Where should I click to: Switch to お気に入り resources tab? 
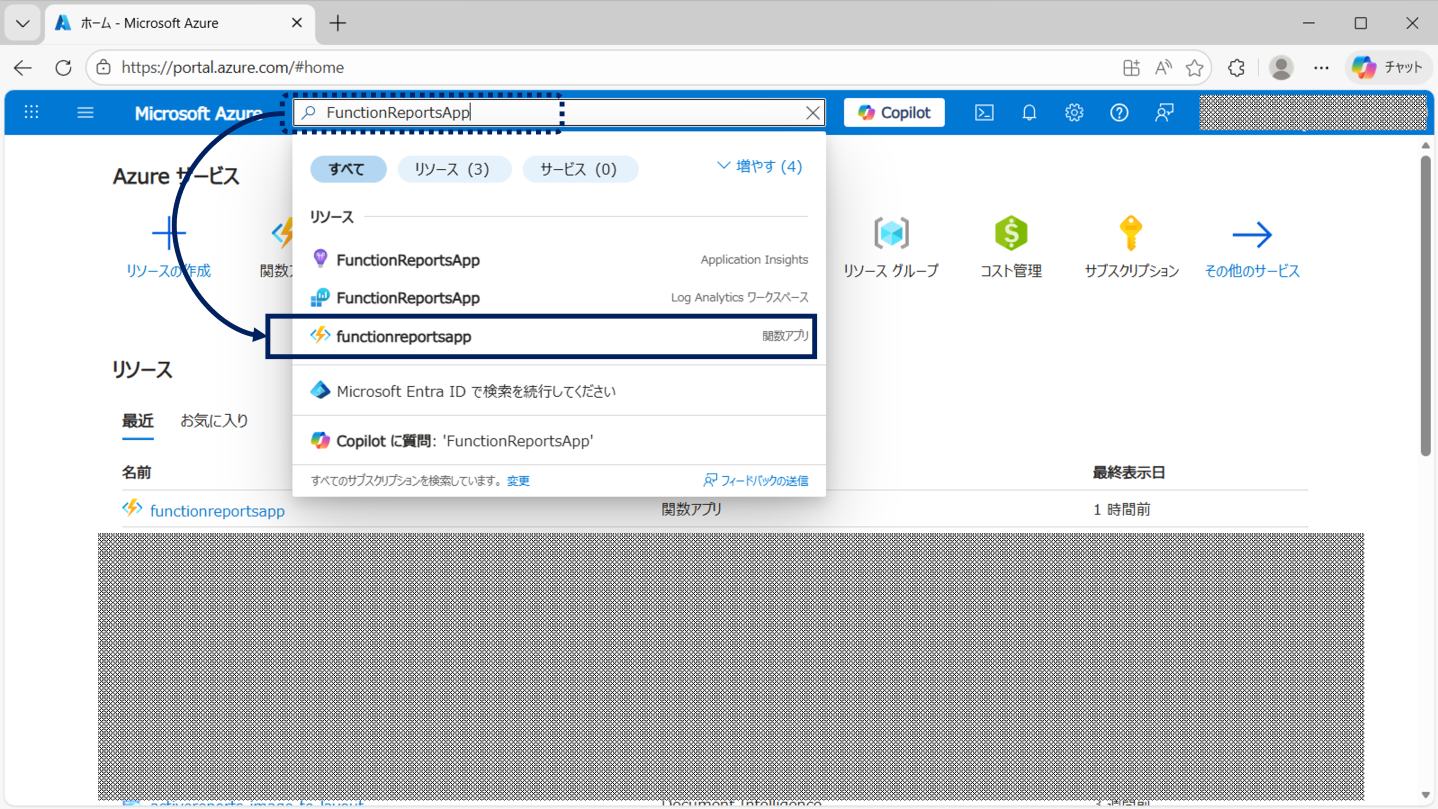click(214, 421)
